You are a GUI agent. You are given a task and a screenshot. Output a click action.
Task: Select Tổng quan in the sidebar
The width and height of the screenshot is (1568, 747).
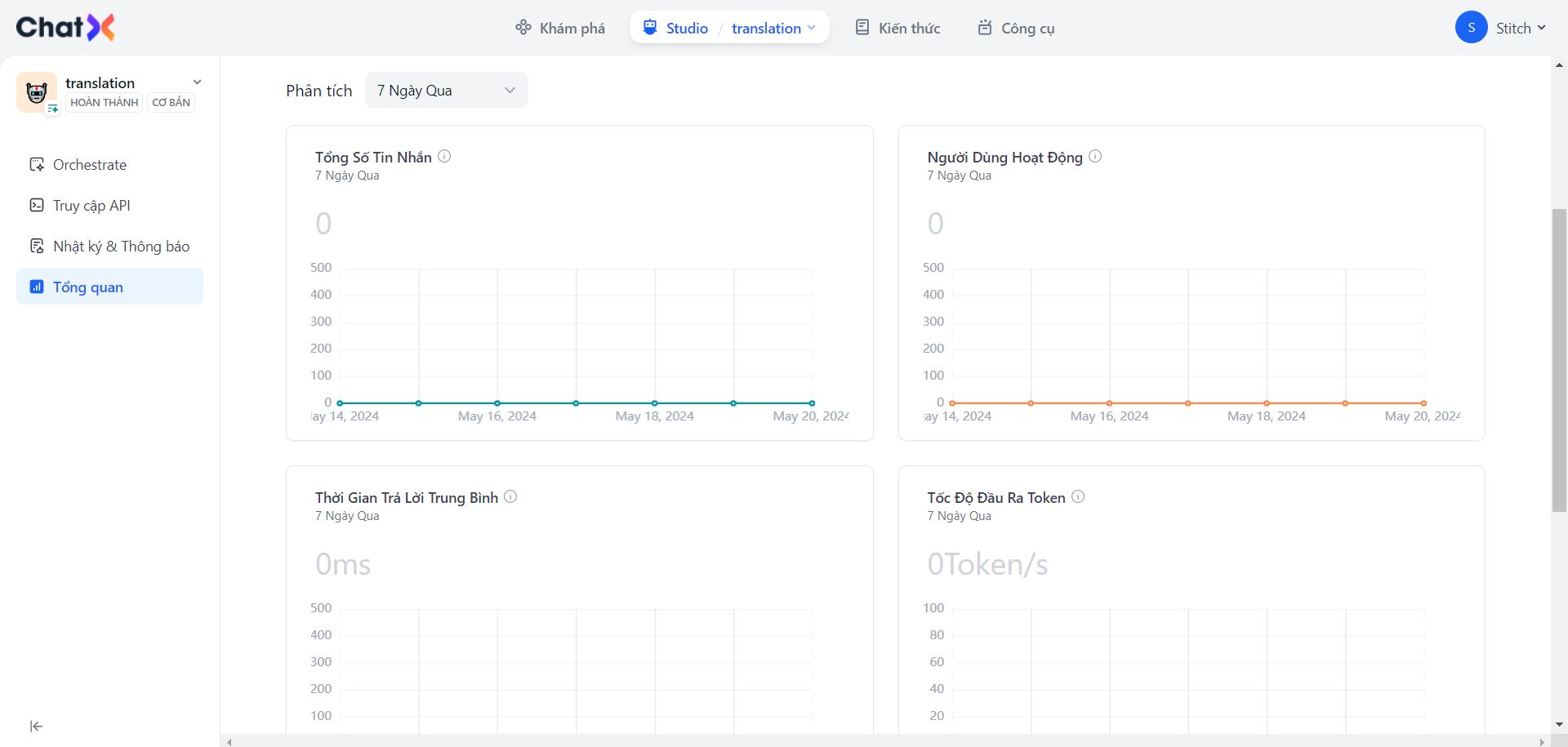pos(88,287)
